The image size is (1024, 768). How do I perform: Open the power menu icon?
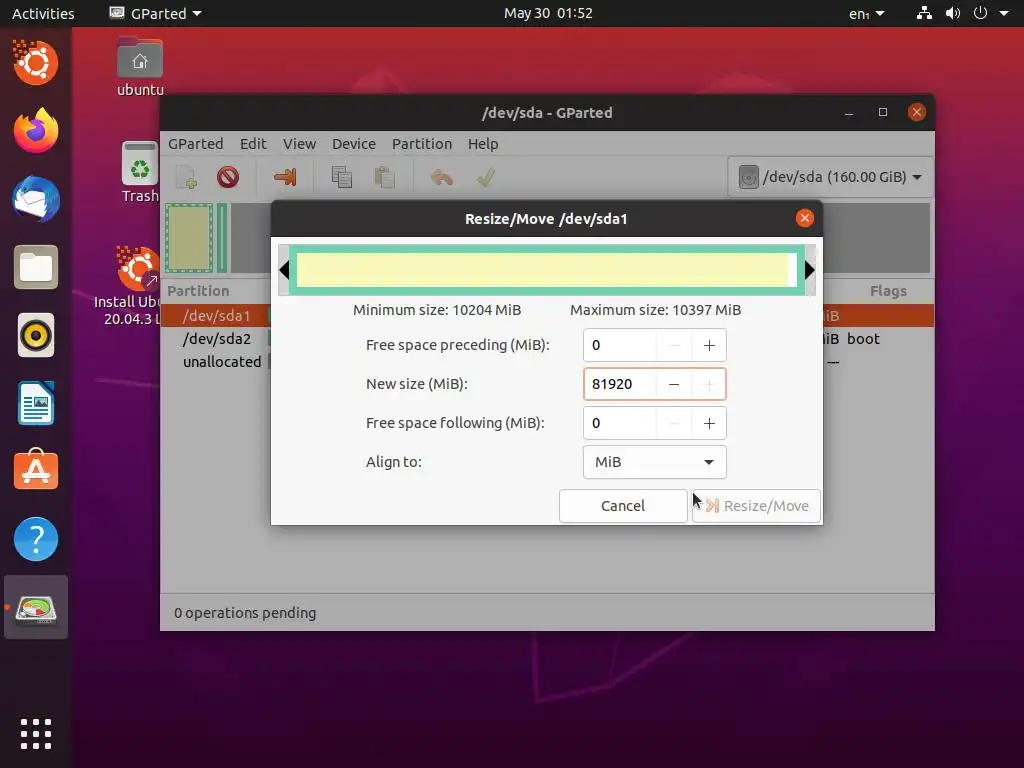point(980,13)
